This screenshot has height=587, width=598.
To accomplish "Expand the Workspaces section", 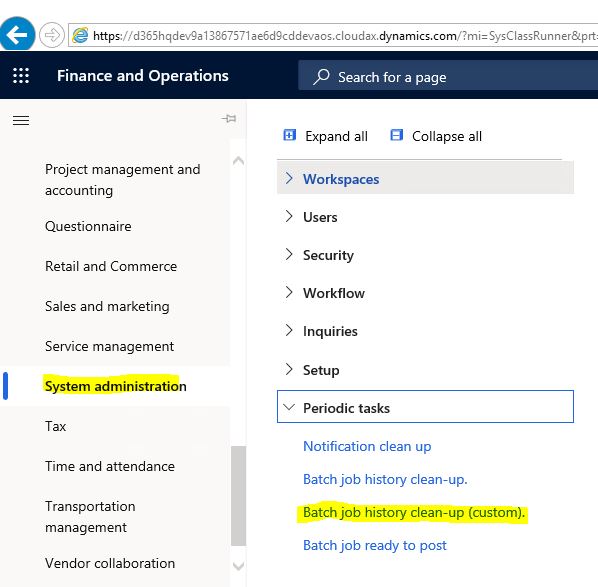I will tap(425, 178).
